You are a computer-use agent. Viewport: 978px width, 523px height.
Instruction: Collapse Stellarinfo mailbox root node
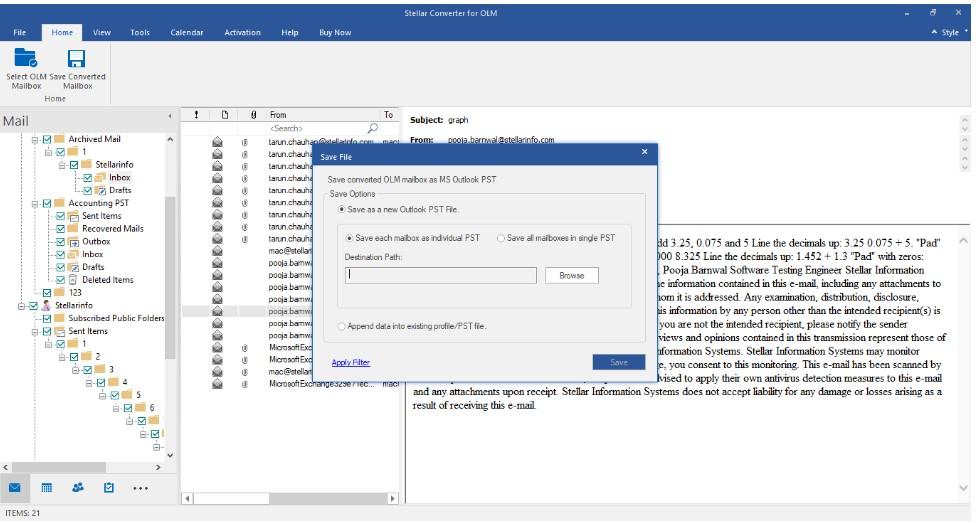point(21,306)
